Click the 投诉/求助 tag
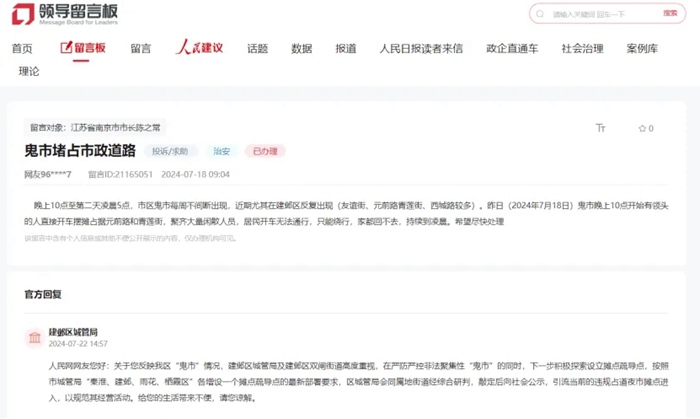 pos(170,151)
